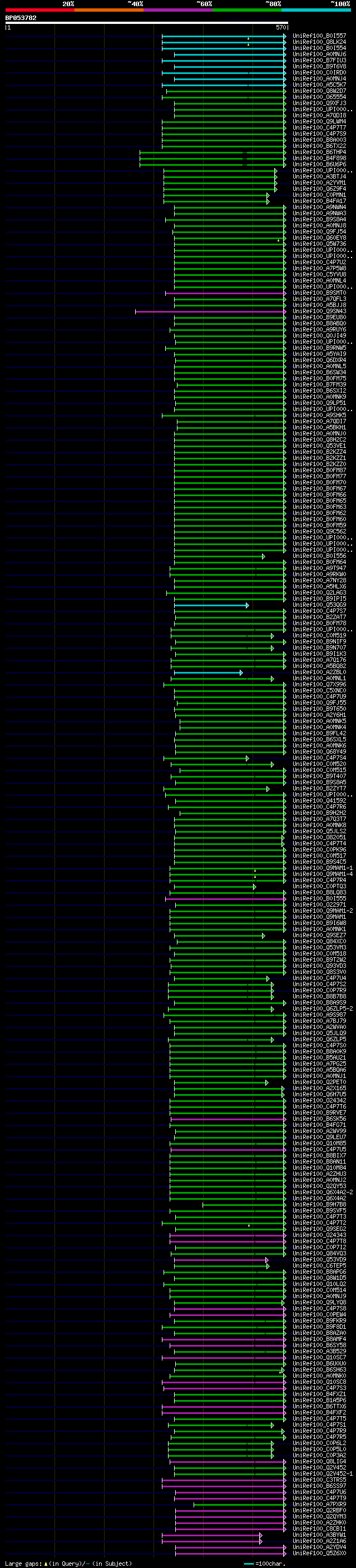The image size is (356, 1568).
Task: Select the UniRef100_Q2RBF0 label
Action: 319,1510
